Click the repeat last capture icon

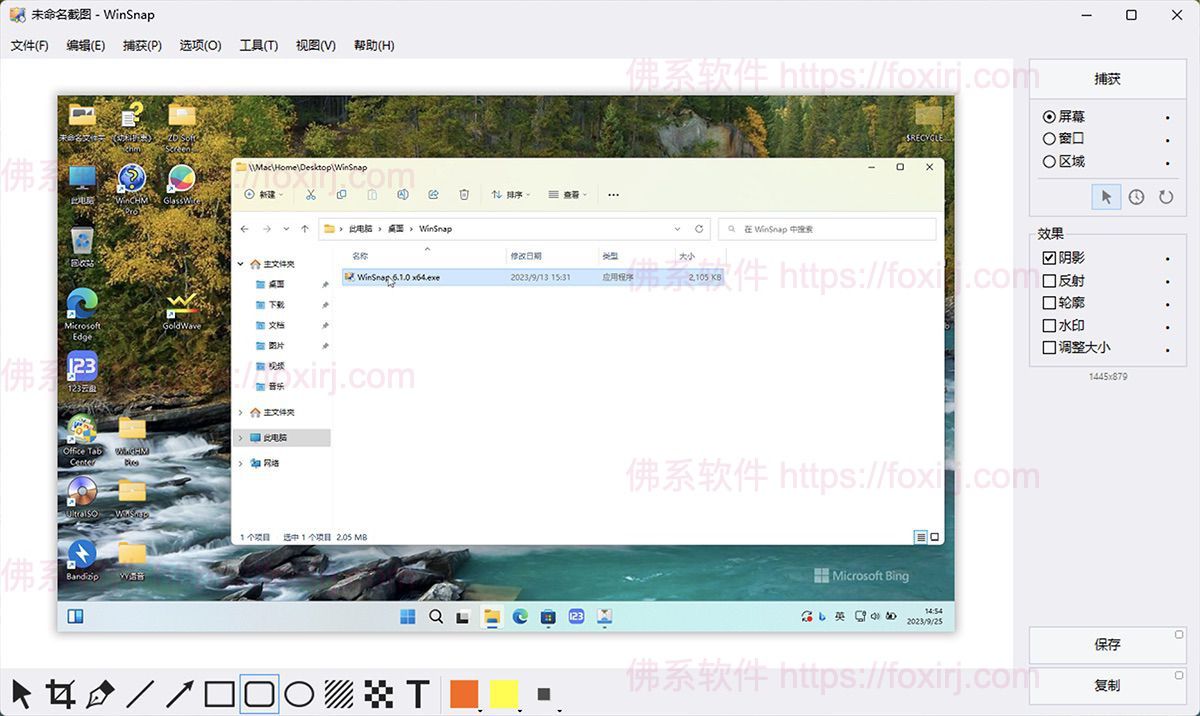[1165, 197]
